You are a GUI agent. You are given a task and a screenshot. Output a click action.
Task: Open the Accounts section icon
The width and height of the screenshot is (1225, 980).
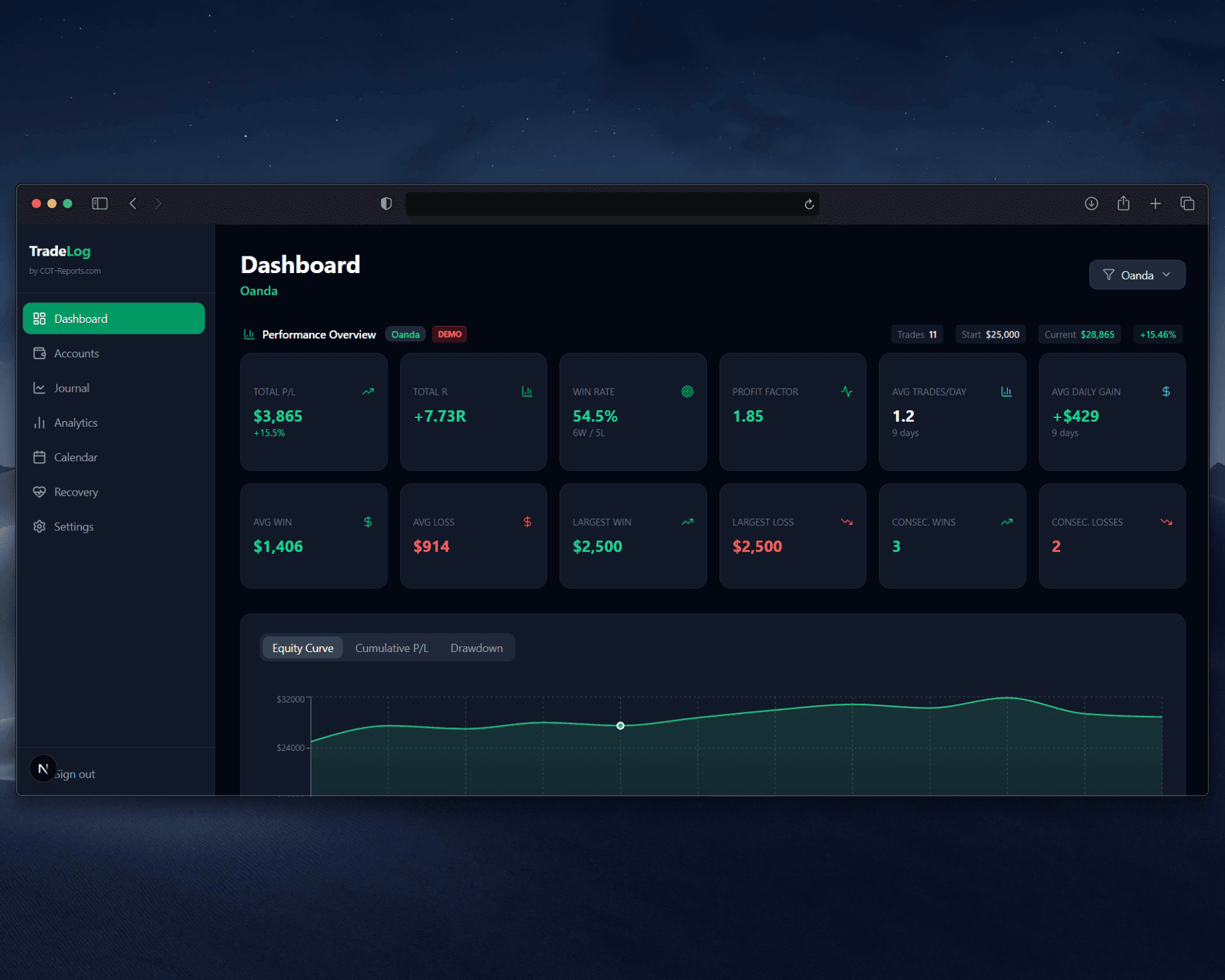tap(40, 353)
